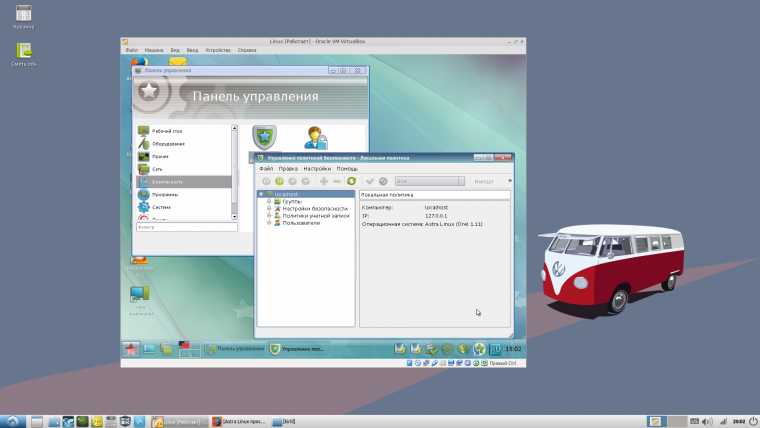Expand the Пользователи tree node

tap(268, 223)
